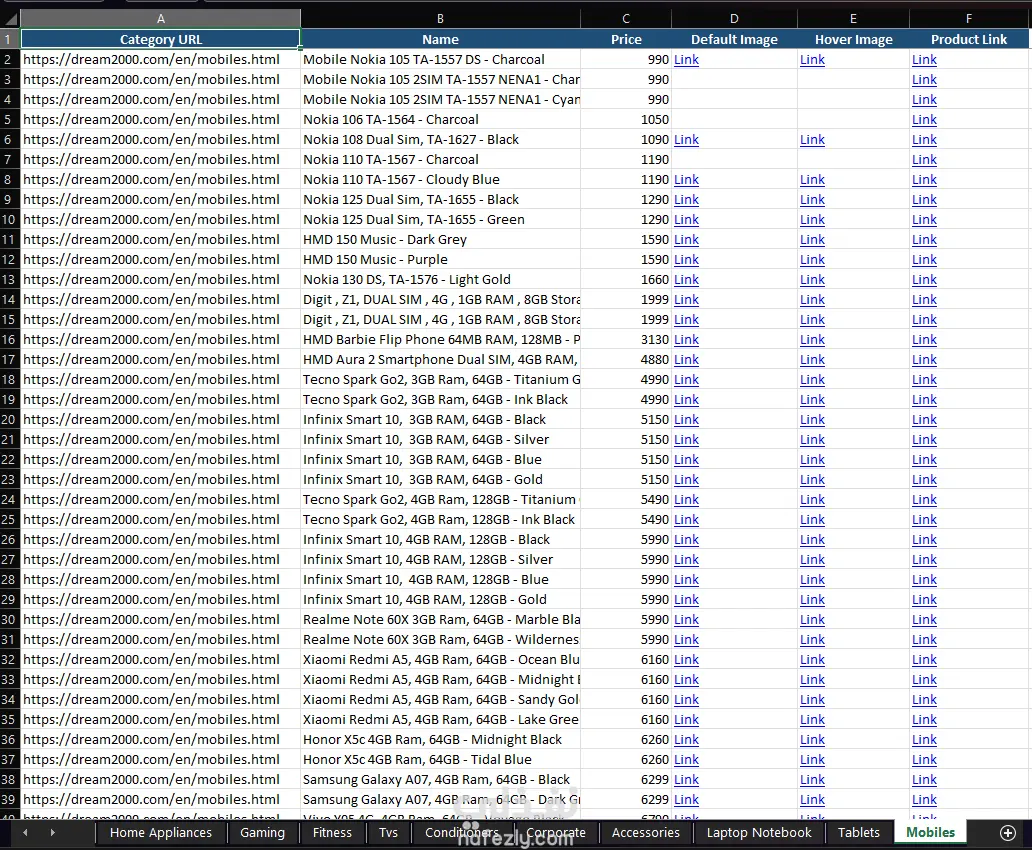Select cell Nokia 110 TA-1567 - Cloudy Blue
The width and height of the screenshot is (1032, 850).
[440, 179]
